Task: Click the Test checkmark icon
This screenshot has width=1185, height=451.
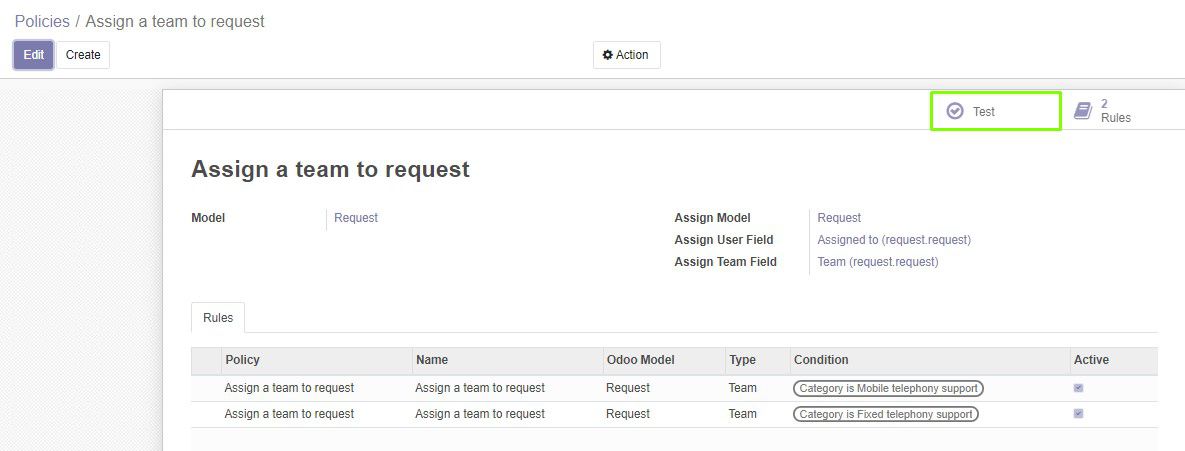Action: (x=955, y=111)
